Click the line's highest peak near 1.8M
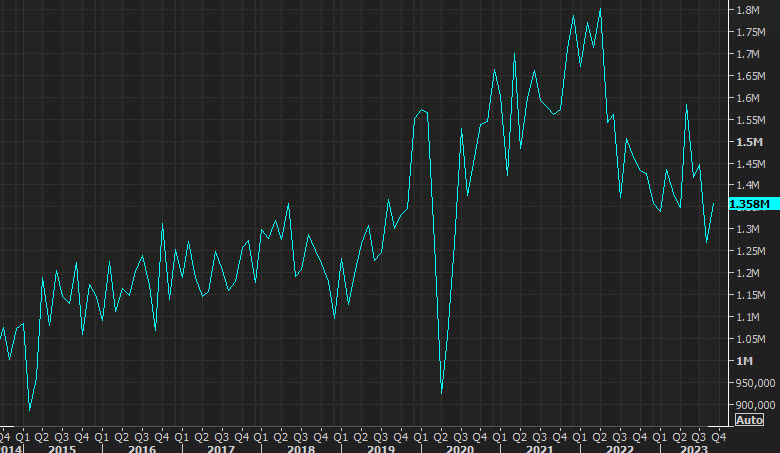Viewport: 780px width, 453px height. [600, 9]
